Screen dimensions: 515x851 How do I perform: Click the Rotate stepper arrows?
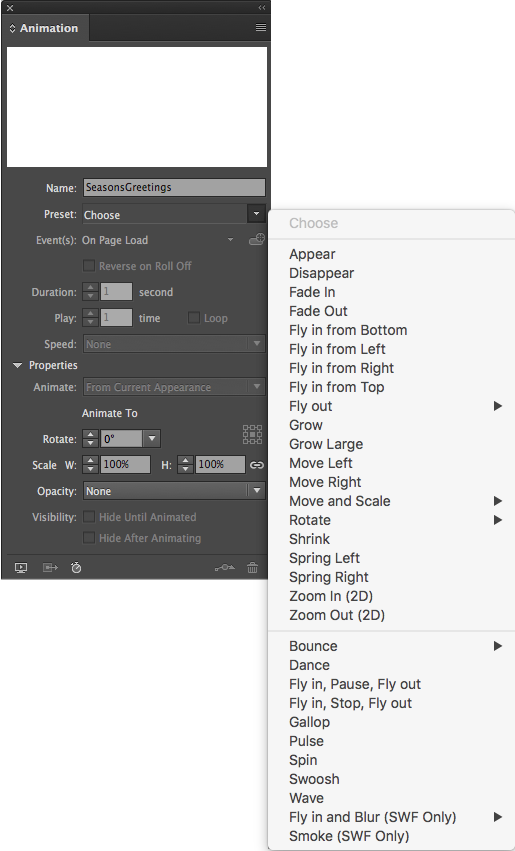pos(90,439)
